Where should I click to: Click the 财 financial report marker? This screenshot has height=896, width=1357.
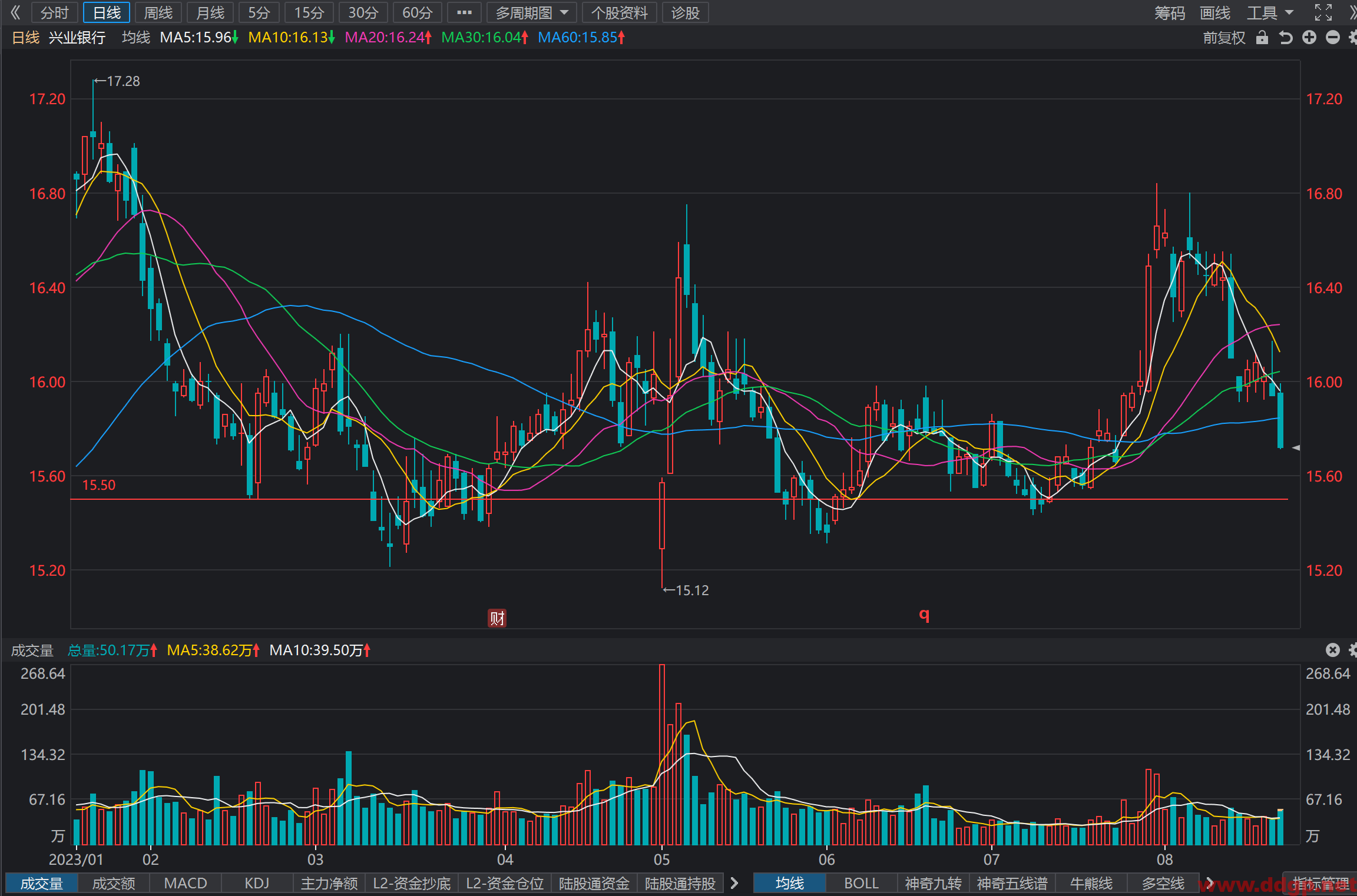click(497, 618)
